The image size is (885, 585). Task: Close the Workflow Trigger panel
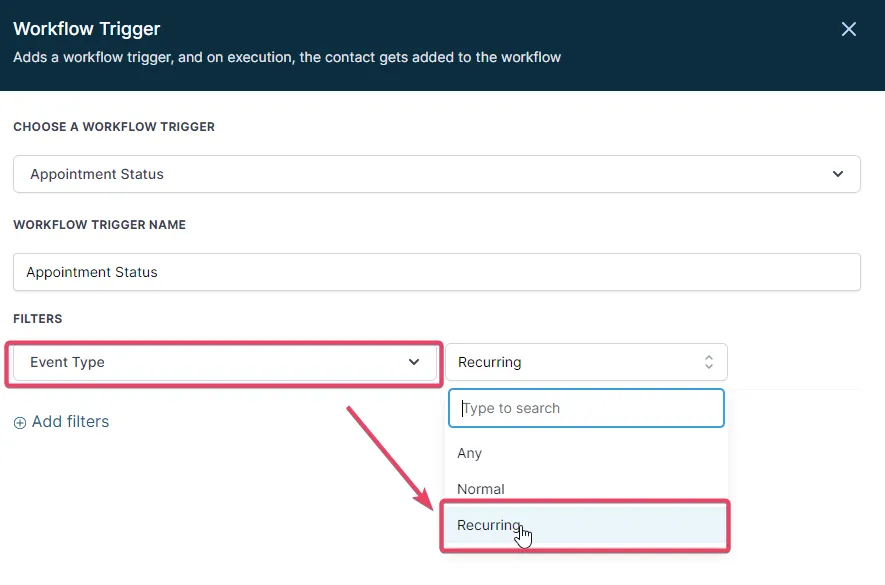849,29
